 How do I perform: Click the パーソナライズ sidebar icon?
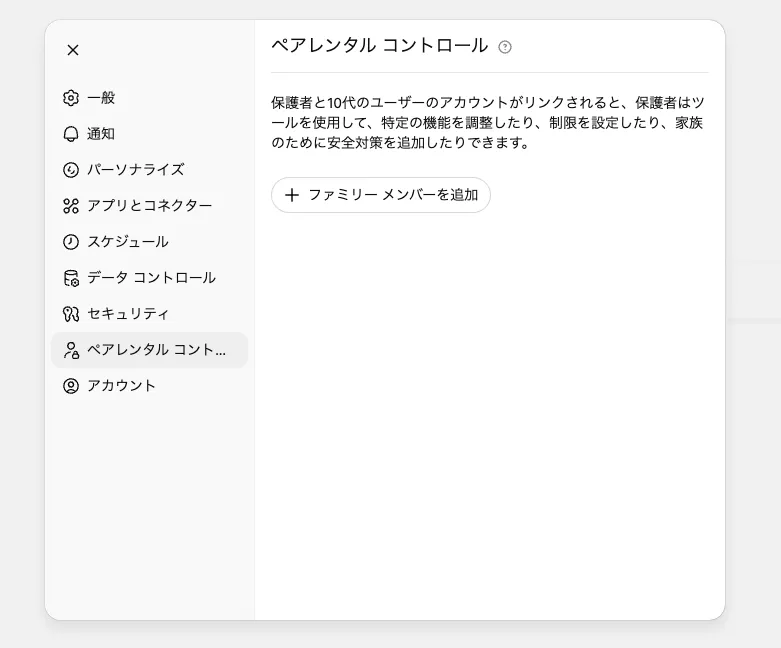71,170
